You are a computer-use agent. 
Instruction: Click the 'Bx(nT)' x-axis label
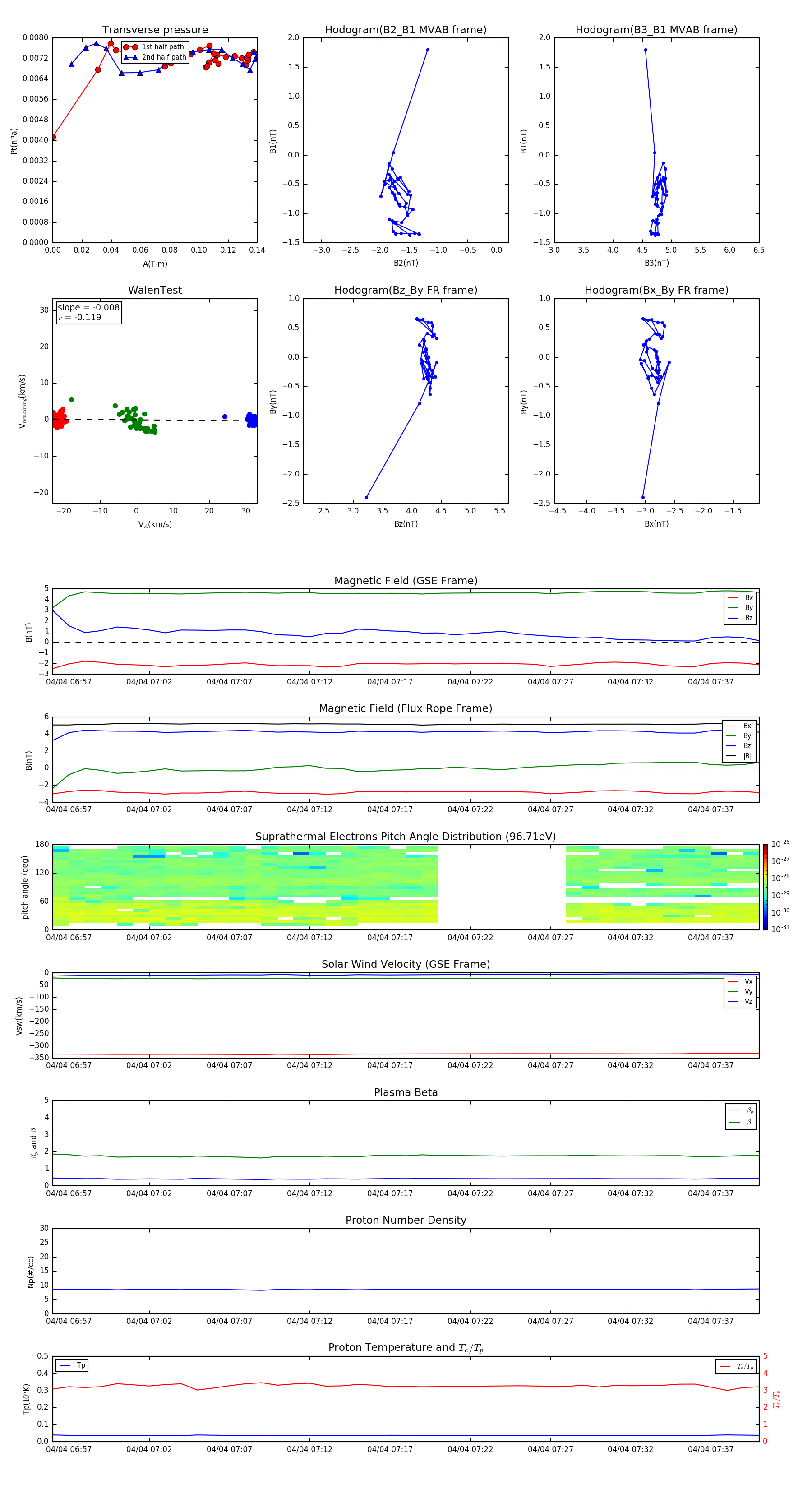tap(656, 524)
